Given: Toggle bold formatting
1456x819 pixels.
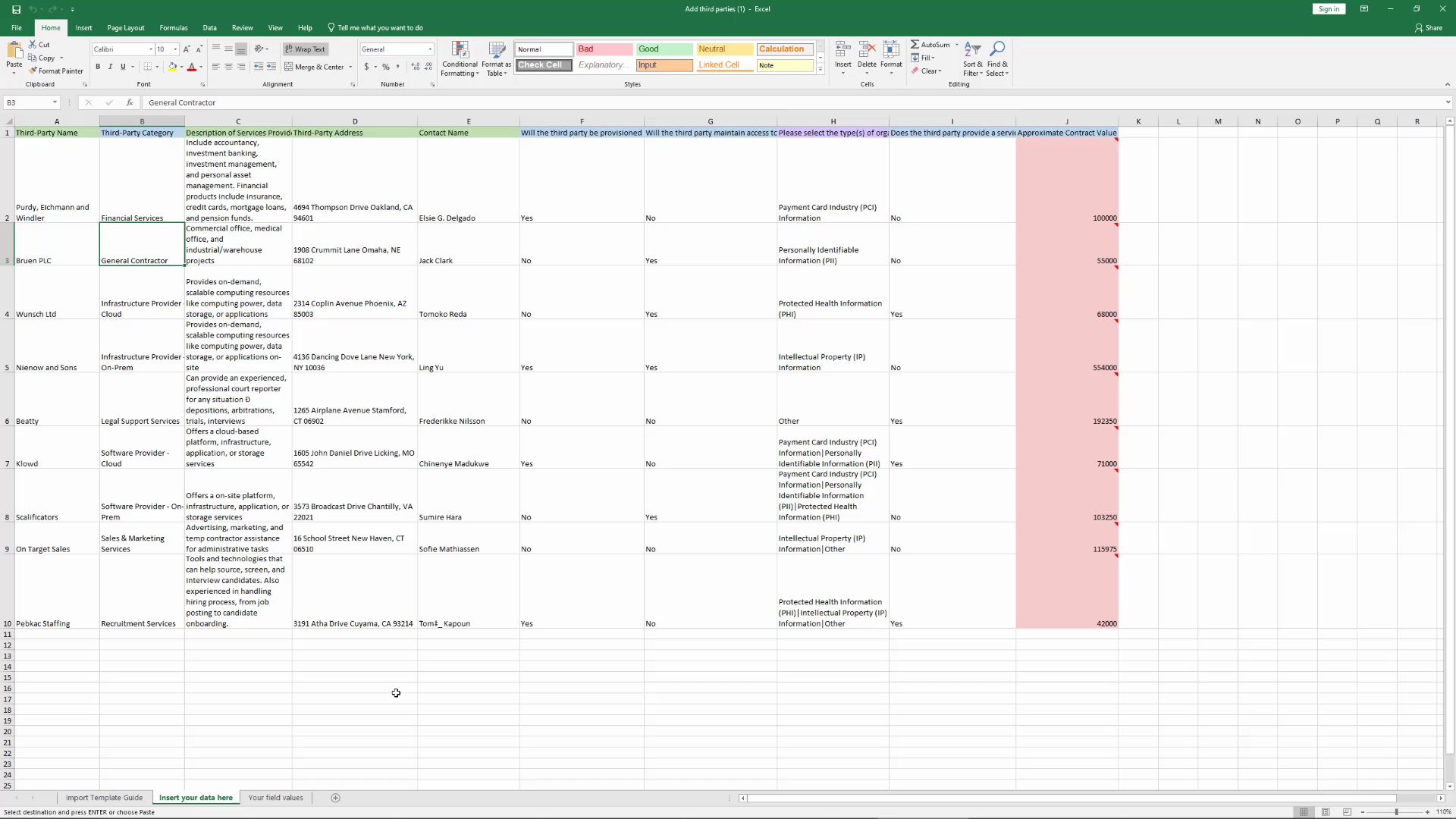Looking at the screenshot, I should [x=98, y=66].
